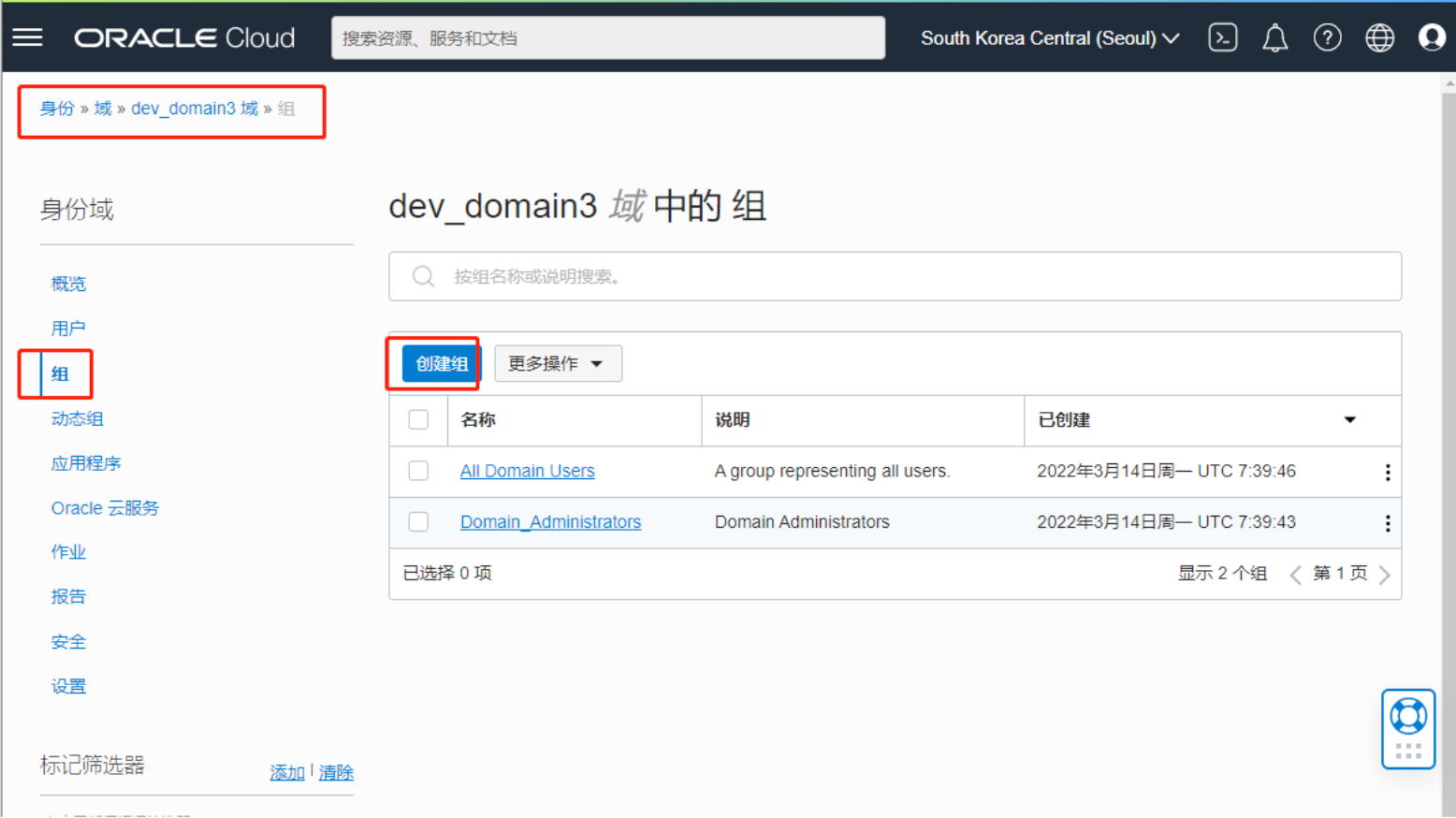Click the 显示 2 个组 count text
The width and height of the screenshot is (1456, 818).
tap(1222, 573)
